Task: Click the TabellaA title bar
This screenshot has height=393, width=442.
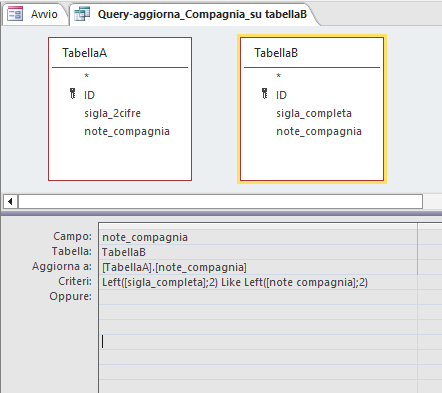Action: click(120, 53)
